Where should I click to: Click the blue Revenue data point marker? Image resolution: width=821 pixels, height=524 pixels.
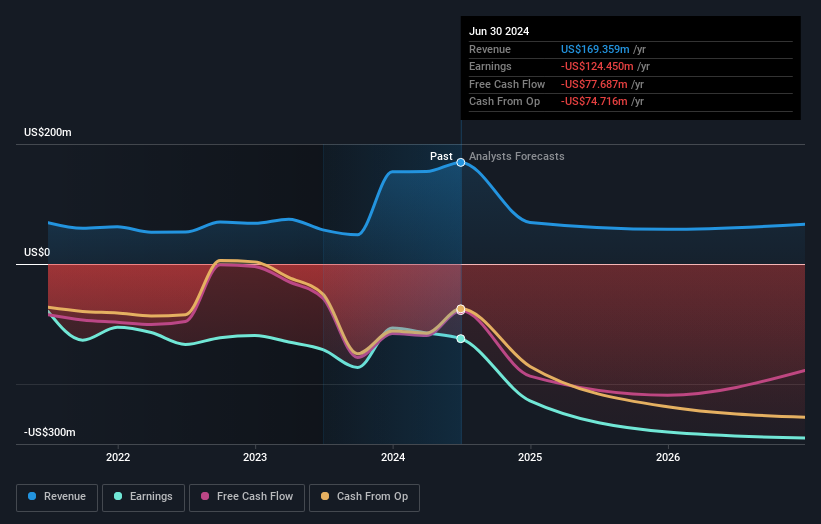(461, 162)
